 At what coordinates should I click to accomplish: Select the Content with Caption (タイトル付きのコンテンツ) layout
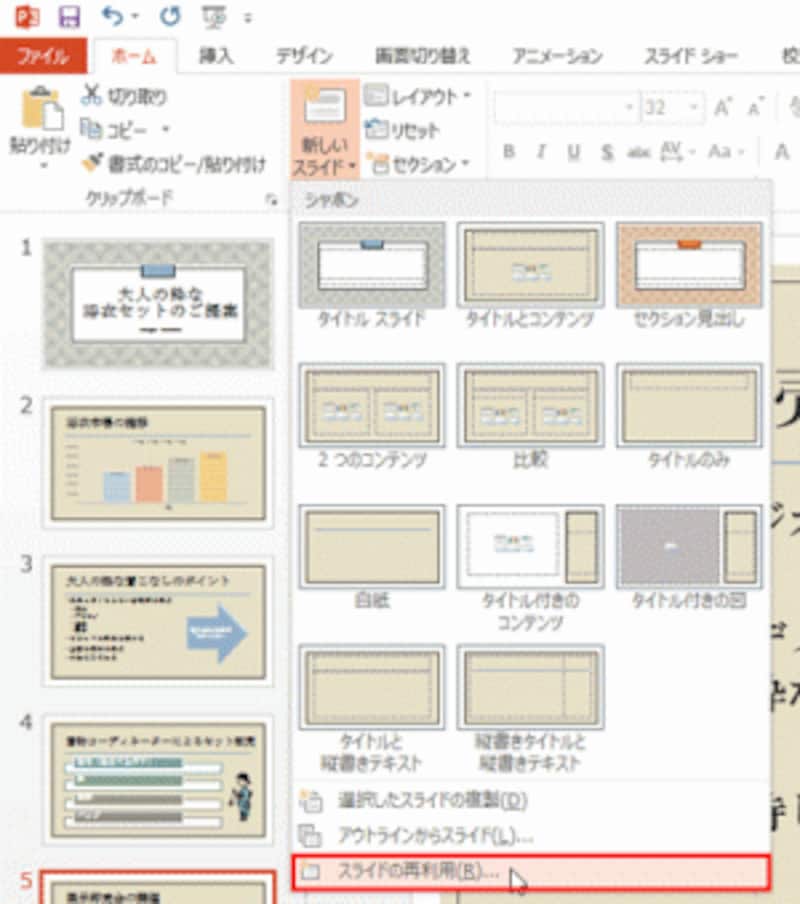coord(530,568)
